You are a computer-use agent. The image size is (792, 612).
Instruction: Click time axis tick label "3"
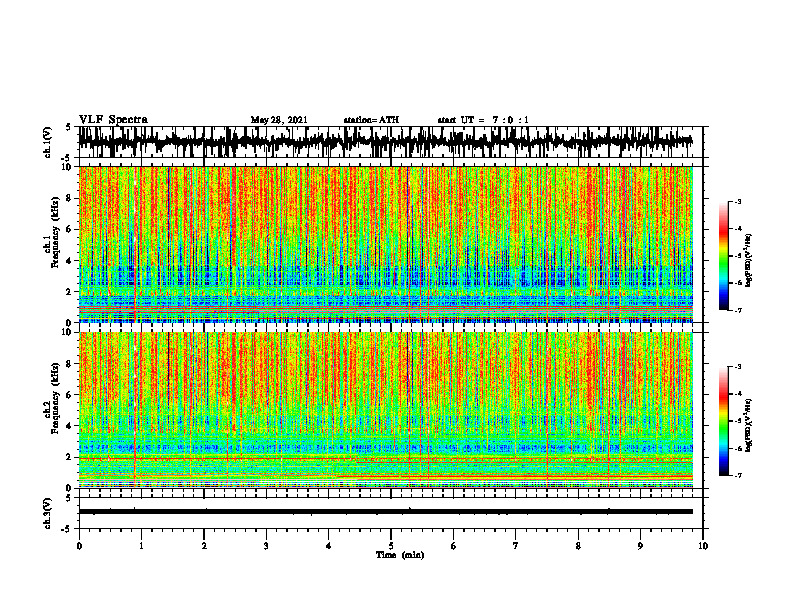266,546
